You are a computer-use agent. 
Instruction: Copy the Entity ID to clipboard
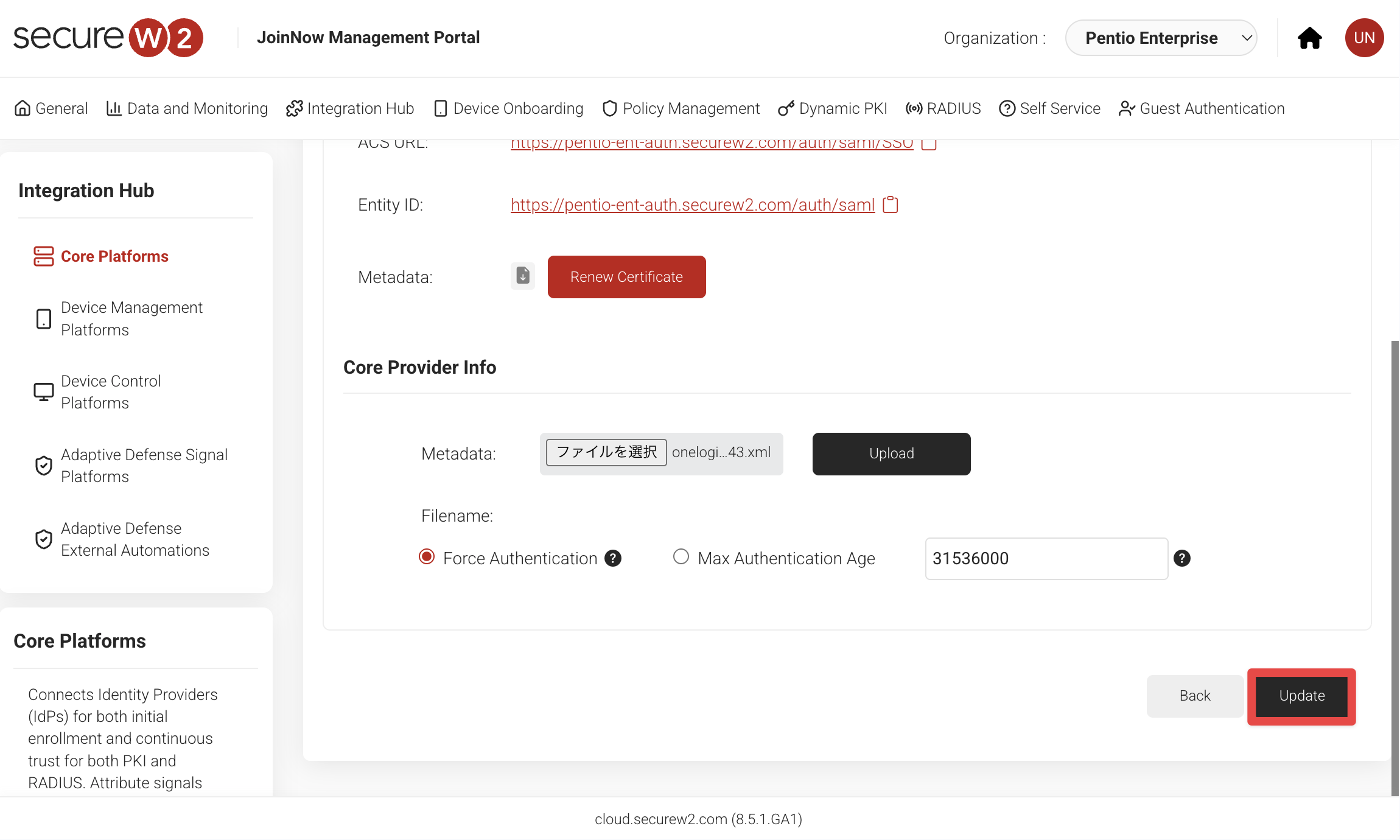click(x=891, y=205)
